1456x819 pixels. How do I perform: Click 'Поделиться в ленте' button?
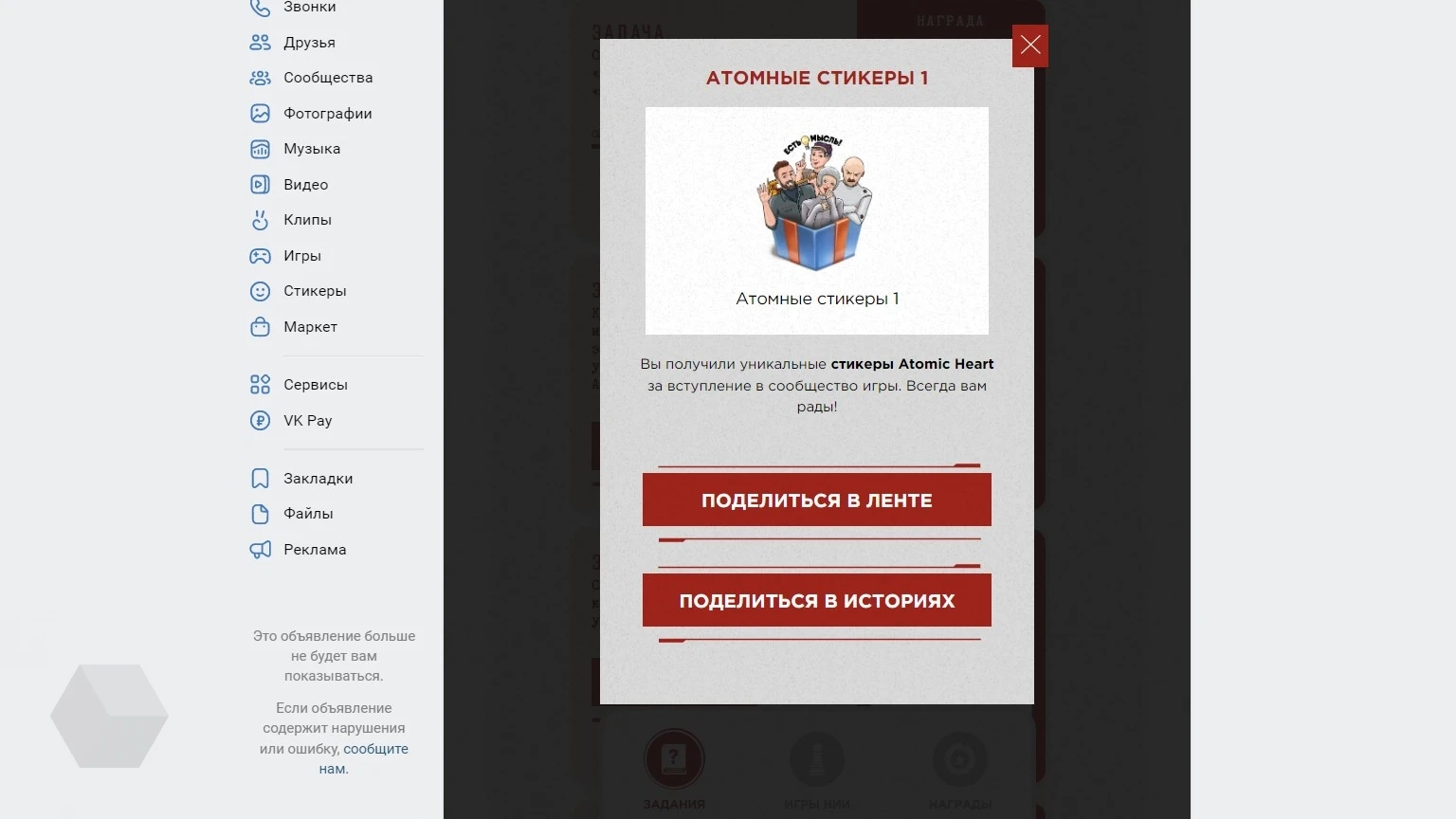(817, 500)
